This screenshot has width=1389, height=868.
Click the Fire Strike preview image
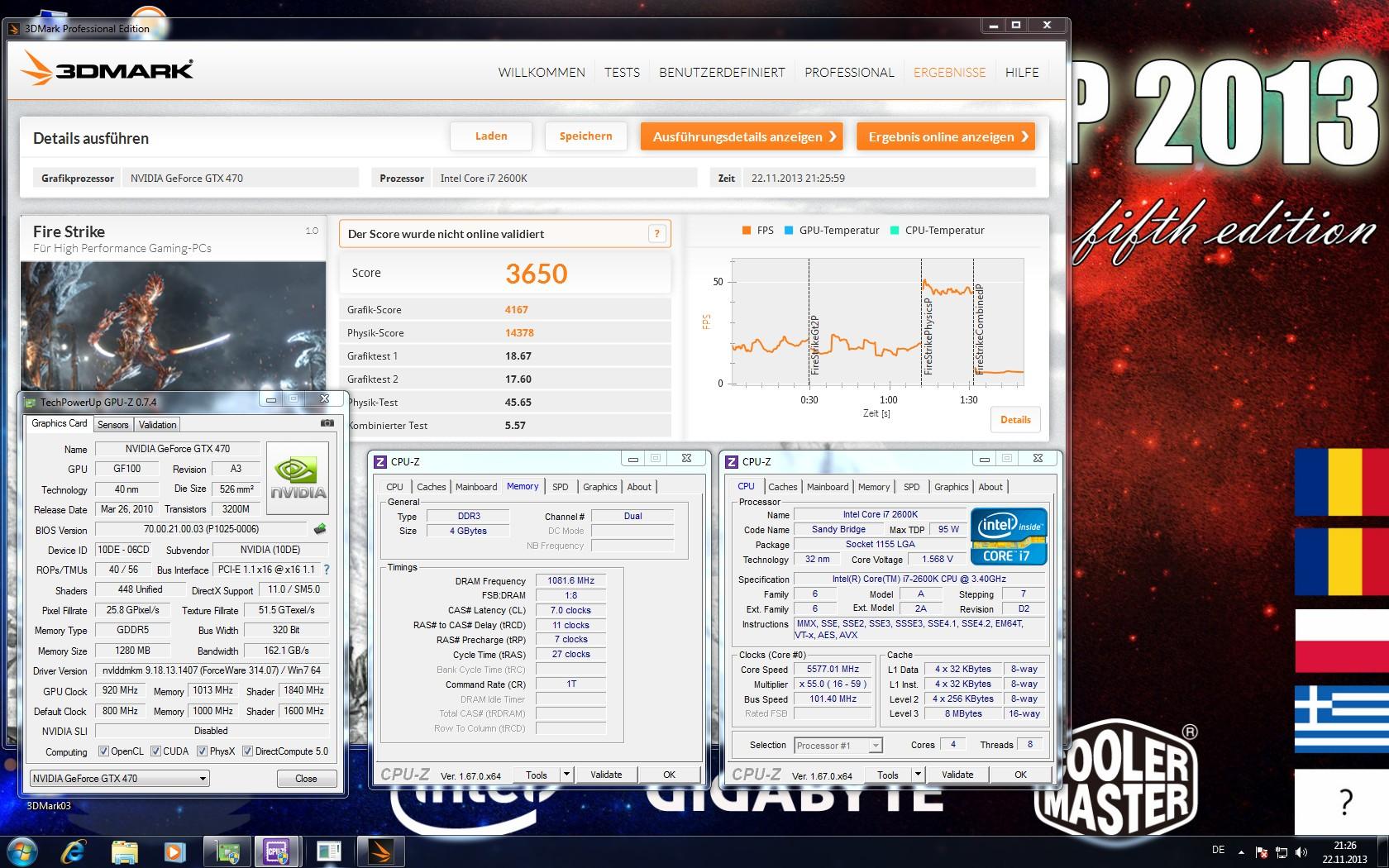pyautogui.click(x=174, y=326)
